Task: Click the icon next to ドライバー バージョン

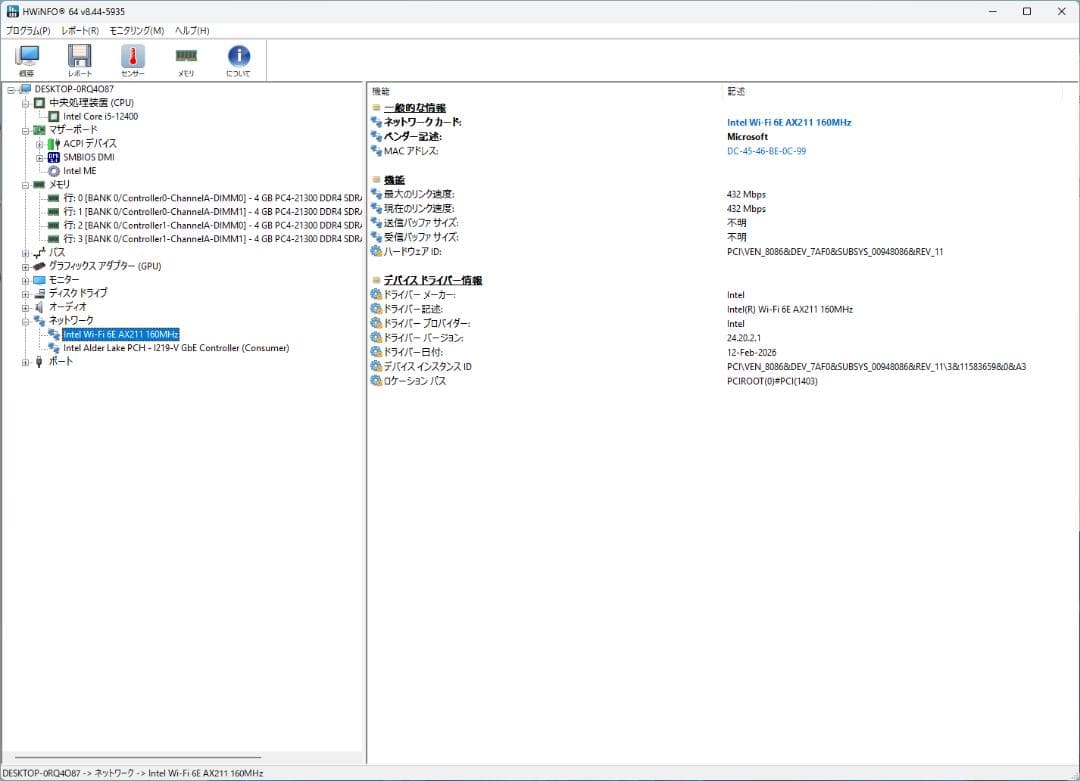Action: (376, 337)
